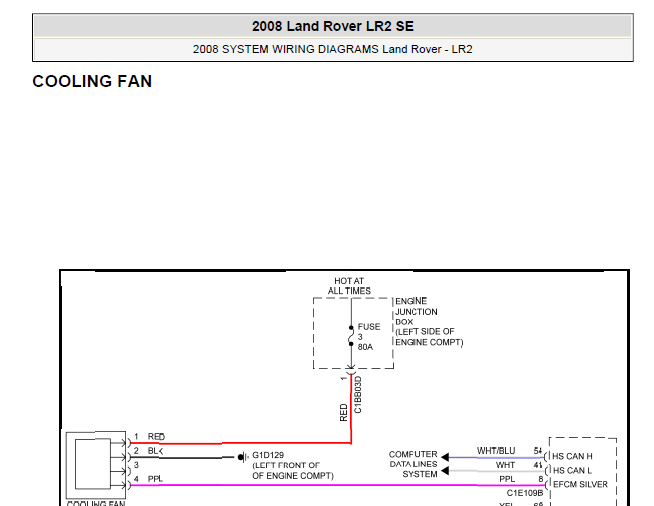Click the 'PPL' label at fan pin 4
The width and height of the screenshot is (654, 506).
(155, 479)
